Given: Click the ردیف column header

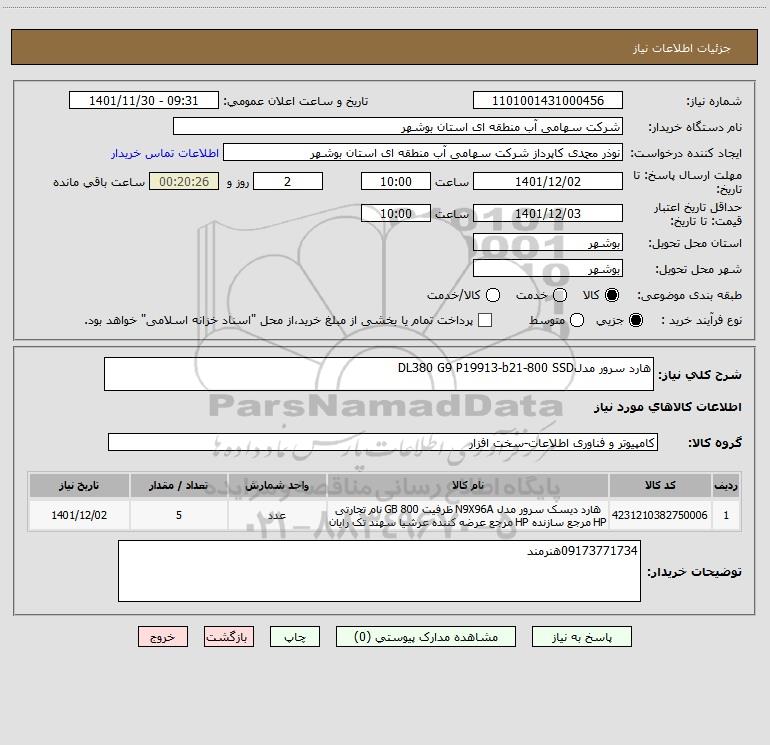Looking at the screenshot, I should (726, 486).
